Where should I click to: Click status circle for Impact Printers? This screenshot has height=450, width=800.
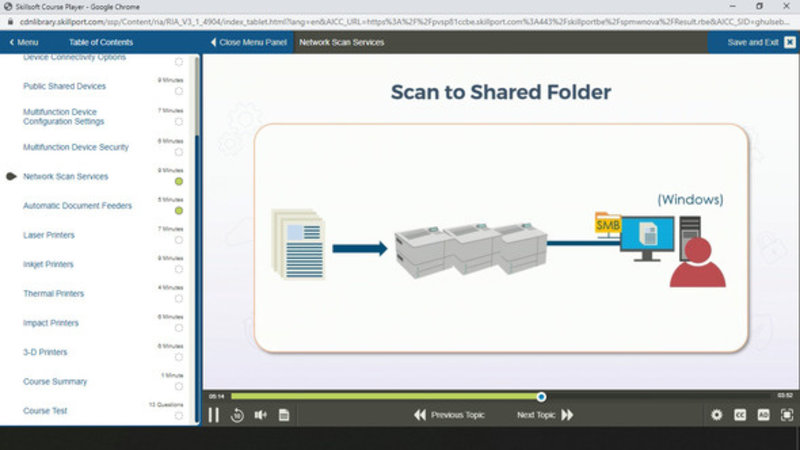pos(179,328)
